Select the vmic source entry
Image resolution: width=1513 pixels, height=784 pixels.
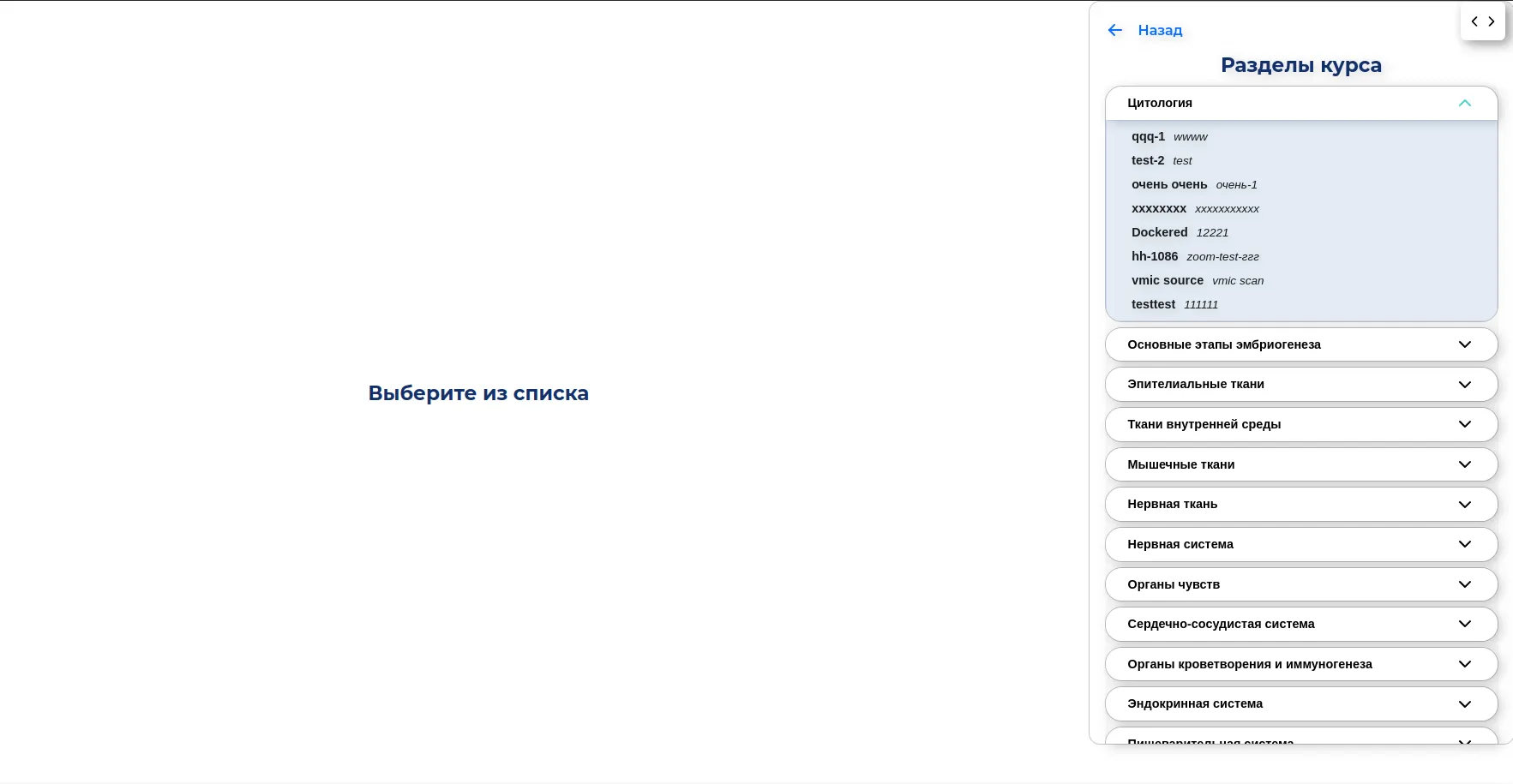pos(1167,281)
